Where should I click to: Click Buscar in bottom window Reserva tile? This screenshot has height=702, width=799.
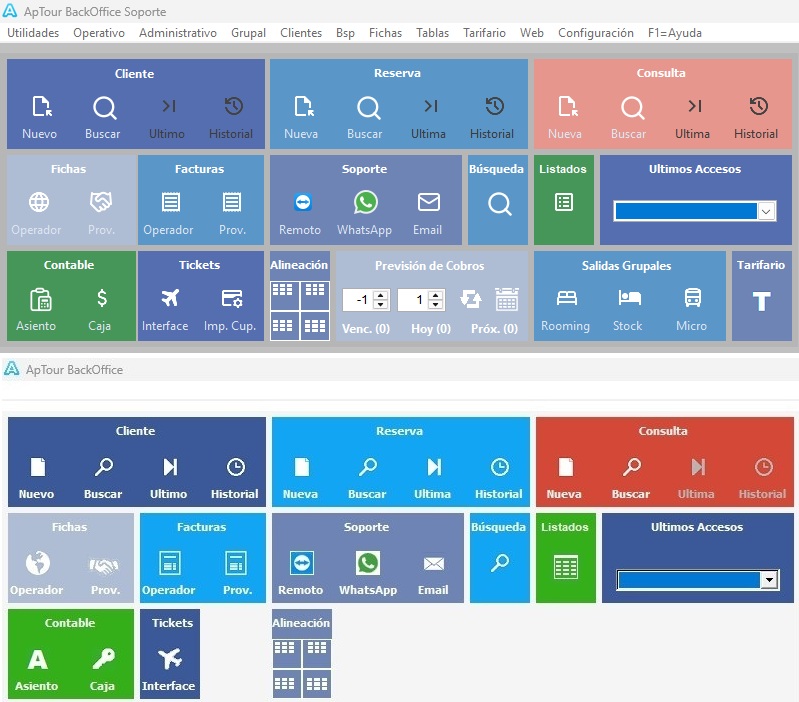pyautogui.click(x=367, y=478)
